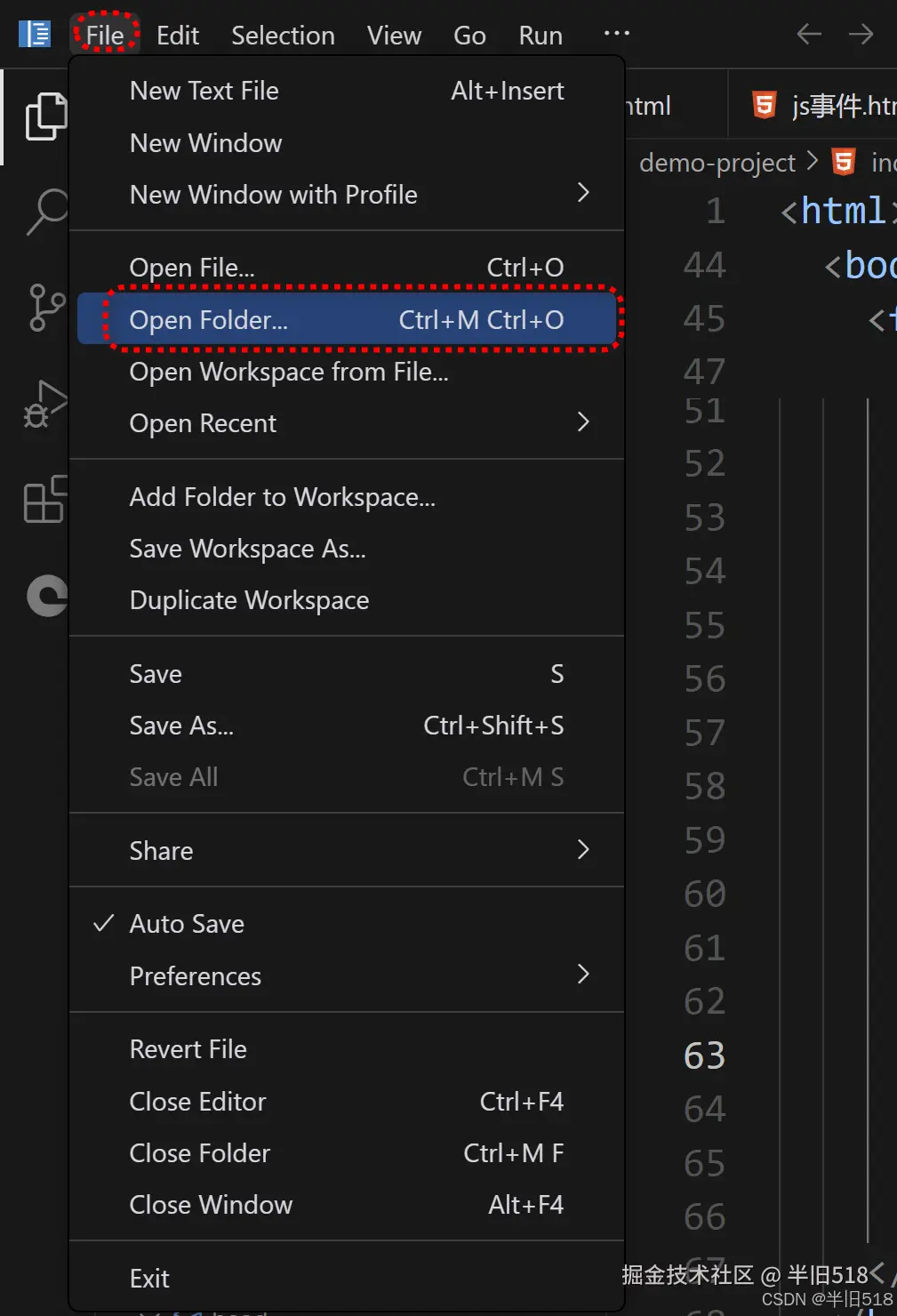This screenshot has width=897, height=1316.
Task: Click line number 1 in the gutter
Action: click(x=716, y=211)
